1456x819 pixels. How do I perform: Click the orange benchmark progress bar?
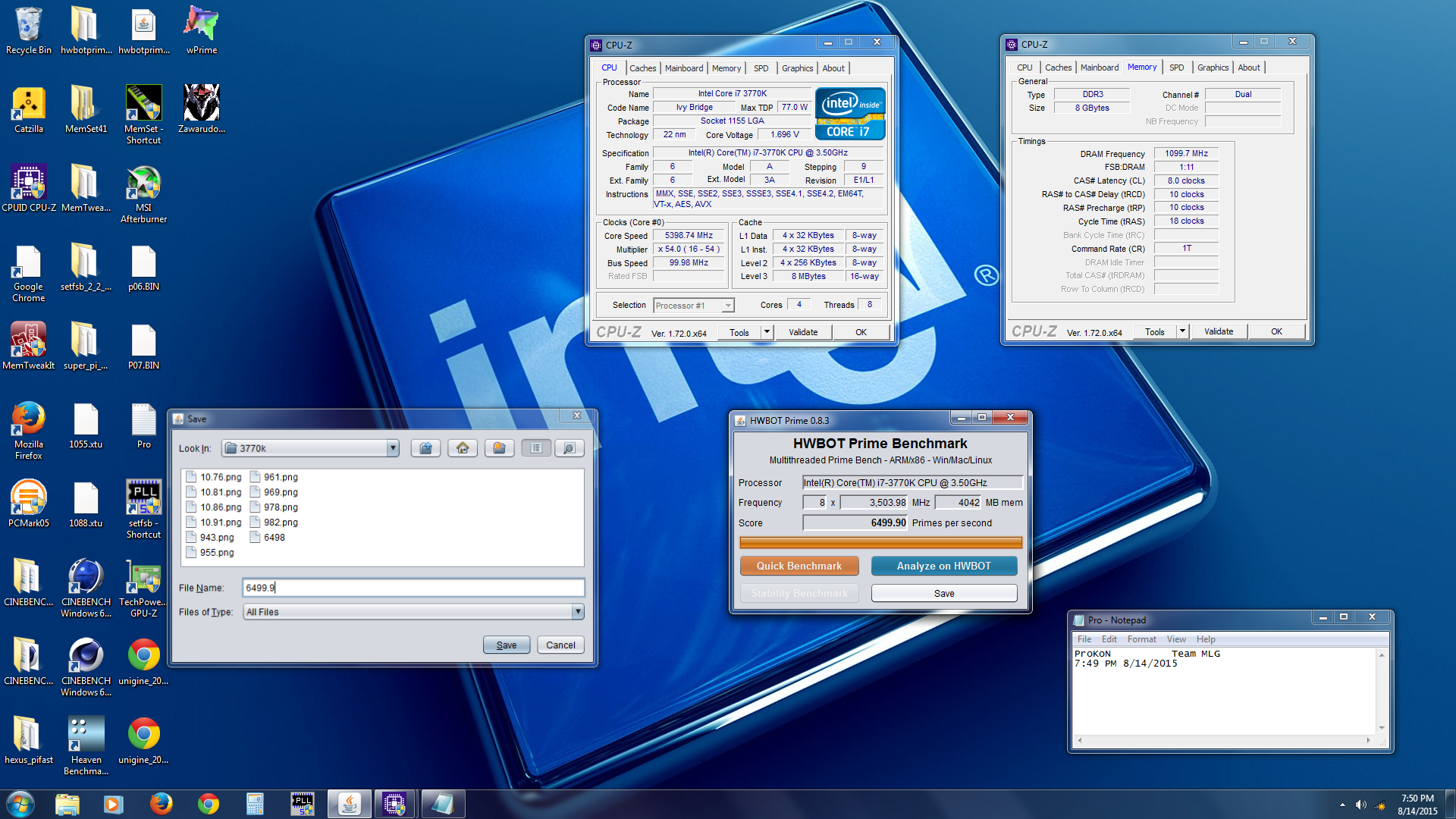point(880,542)
